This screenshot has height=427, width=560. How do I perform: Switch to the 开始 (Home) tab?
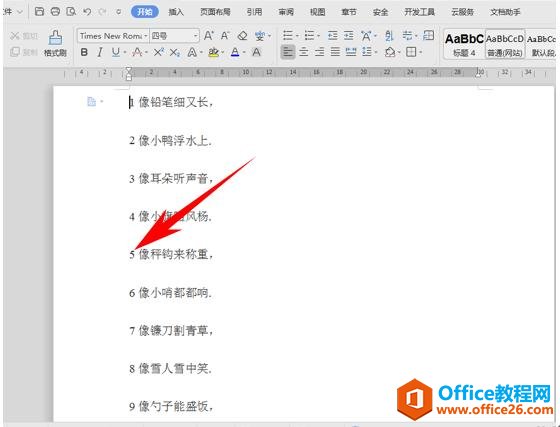[145, 12]
